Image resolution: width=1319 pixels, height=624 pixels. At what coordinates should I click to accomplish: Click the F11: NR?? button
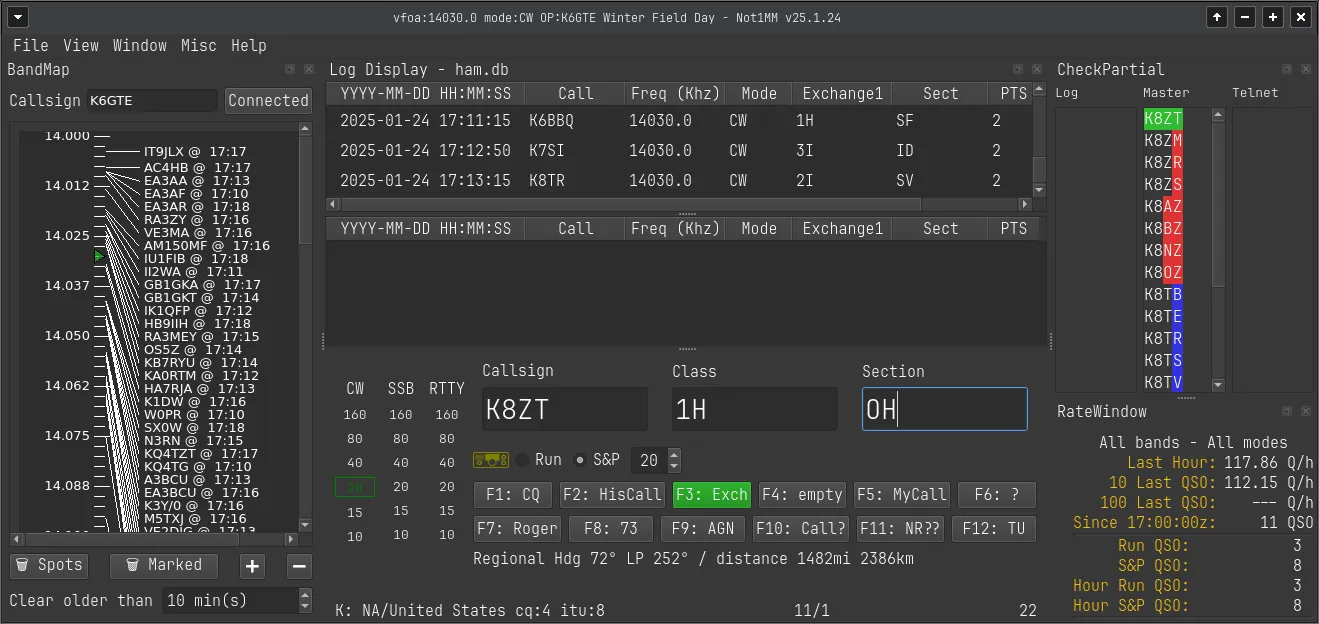(900, 529)
